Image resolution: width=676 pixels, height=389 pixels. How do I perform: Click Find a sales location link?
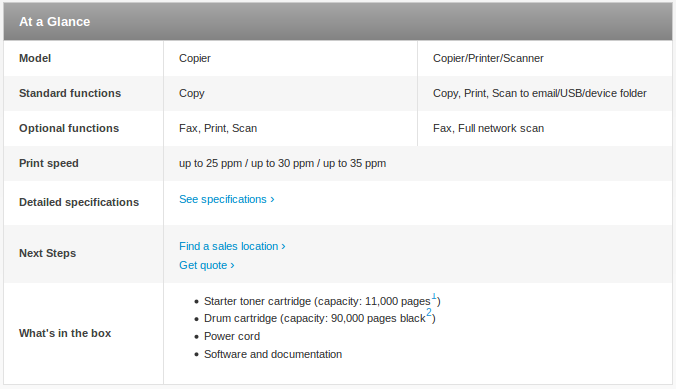click(x=232, y=246)
